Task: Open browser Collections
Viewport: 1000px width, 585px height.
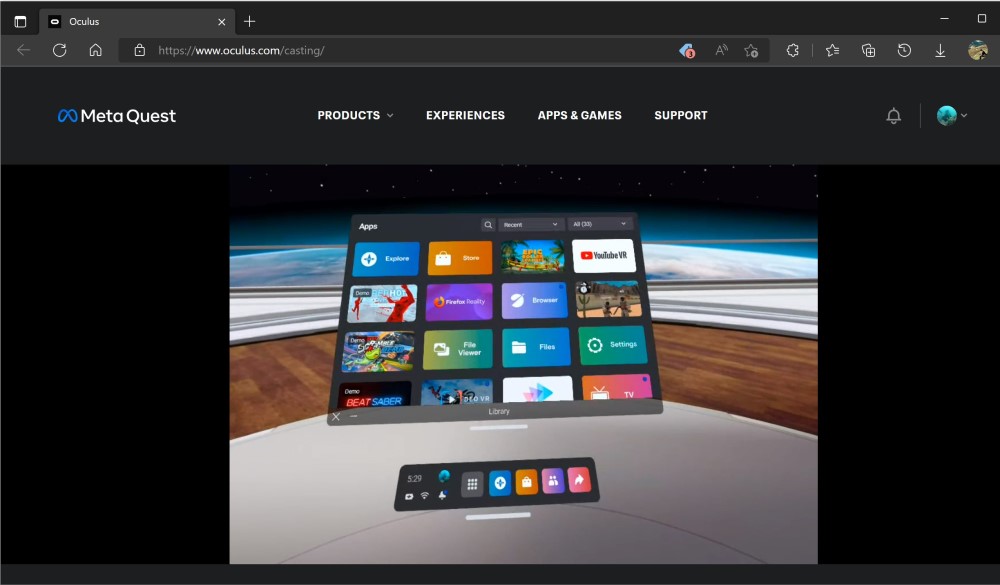Action: [868, 50]
